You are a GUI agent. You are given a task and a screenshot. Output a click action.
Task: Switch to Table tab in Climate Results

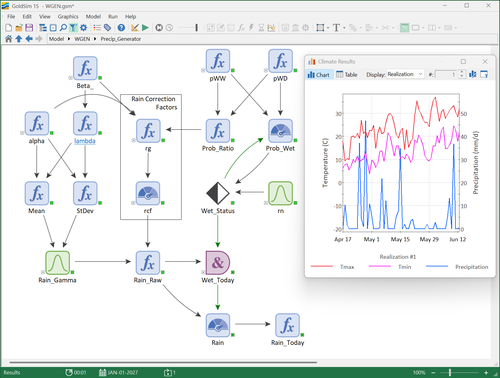(347, 75)
